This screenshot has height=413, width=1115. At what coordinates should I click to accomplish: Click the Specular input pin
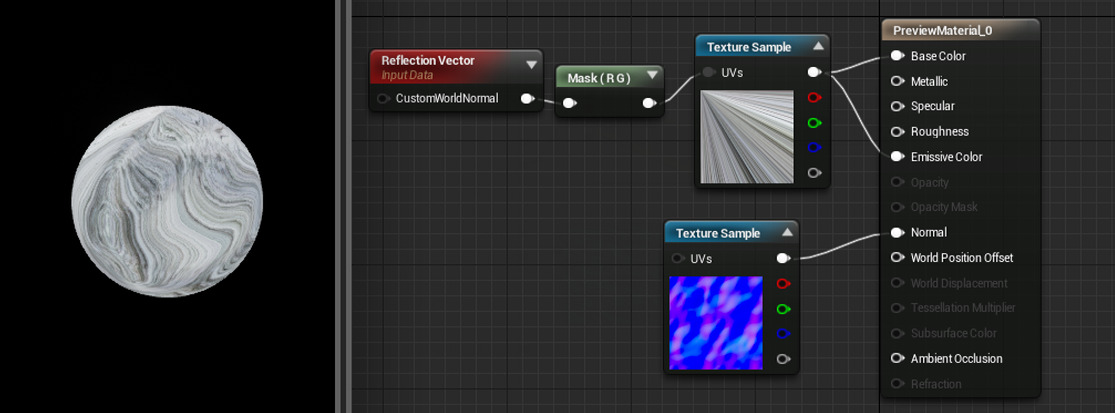(897, 107)
